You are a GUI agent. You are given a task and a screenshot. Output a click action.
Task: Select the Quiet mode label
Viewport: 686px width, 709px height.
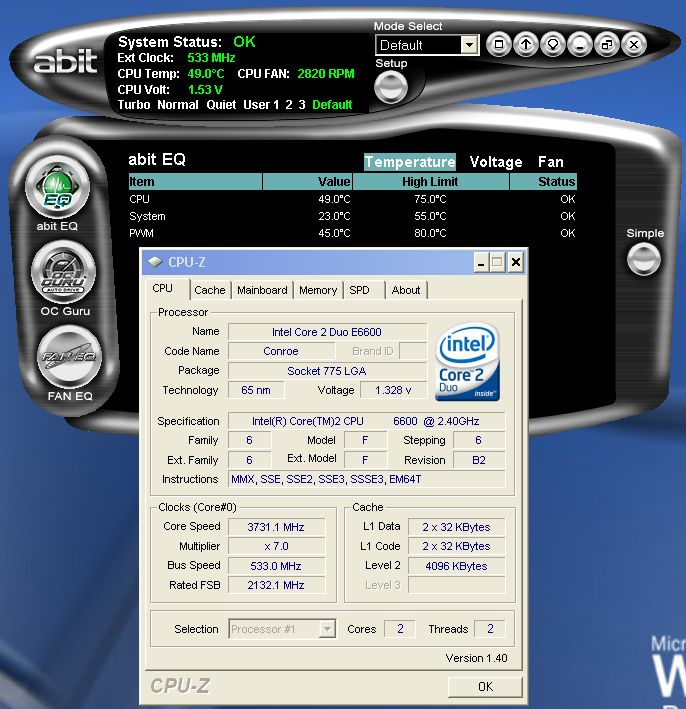pyautogui.click(x=221, y=105)
